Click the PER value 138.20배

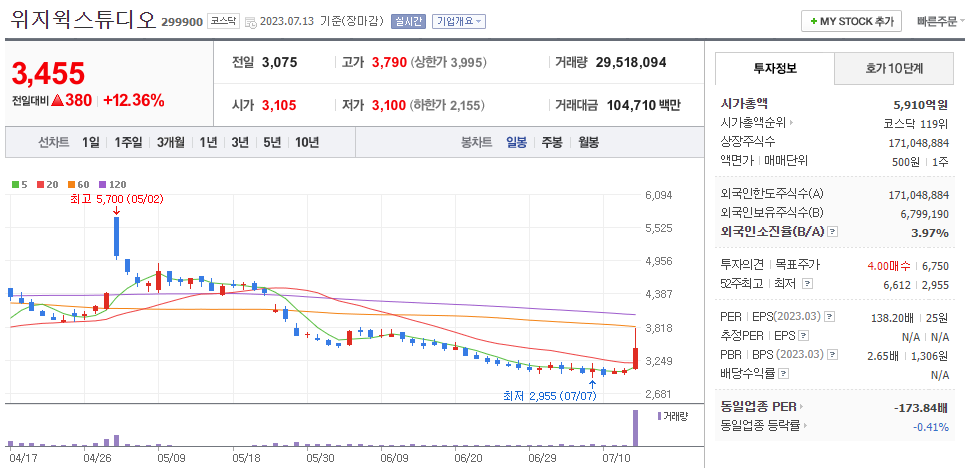pos(891,318)
